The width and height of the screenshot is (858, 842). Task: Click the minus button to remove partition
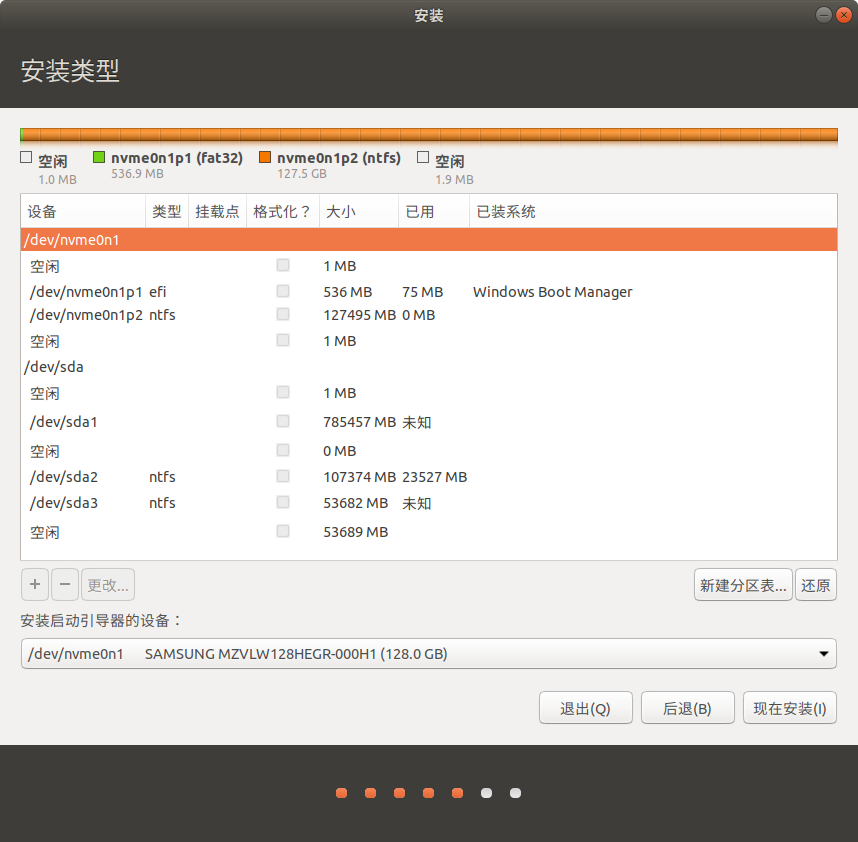click(65, 584)
